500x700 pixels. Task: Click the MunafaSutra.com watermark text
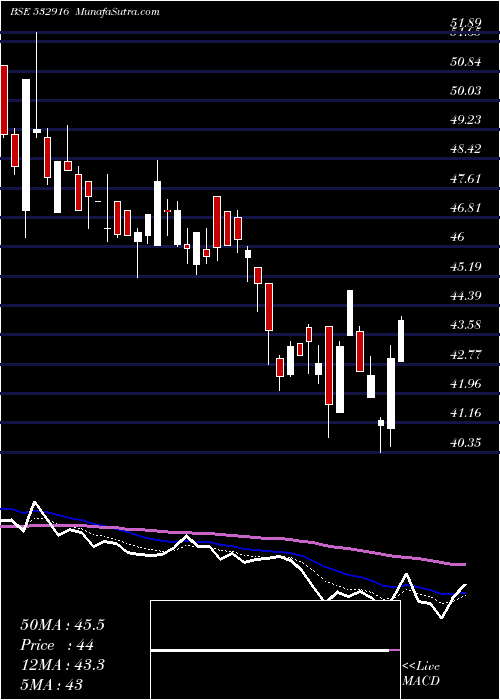(x=118, y=12)
